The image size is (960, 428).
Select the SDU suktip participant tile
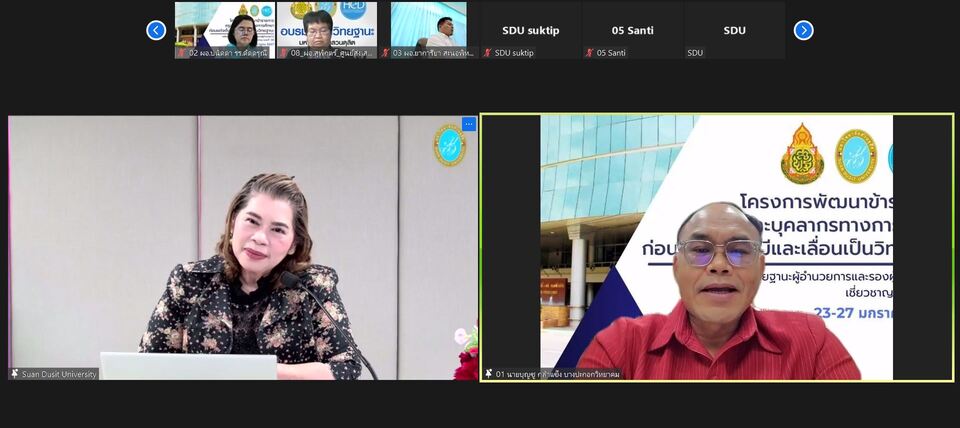tap(531, 30)
